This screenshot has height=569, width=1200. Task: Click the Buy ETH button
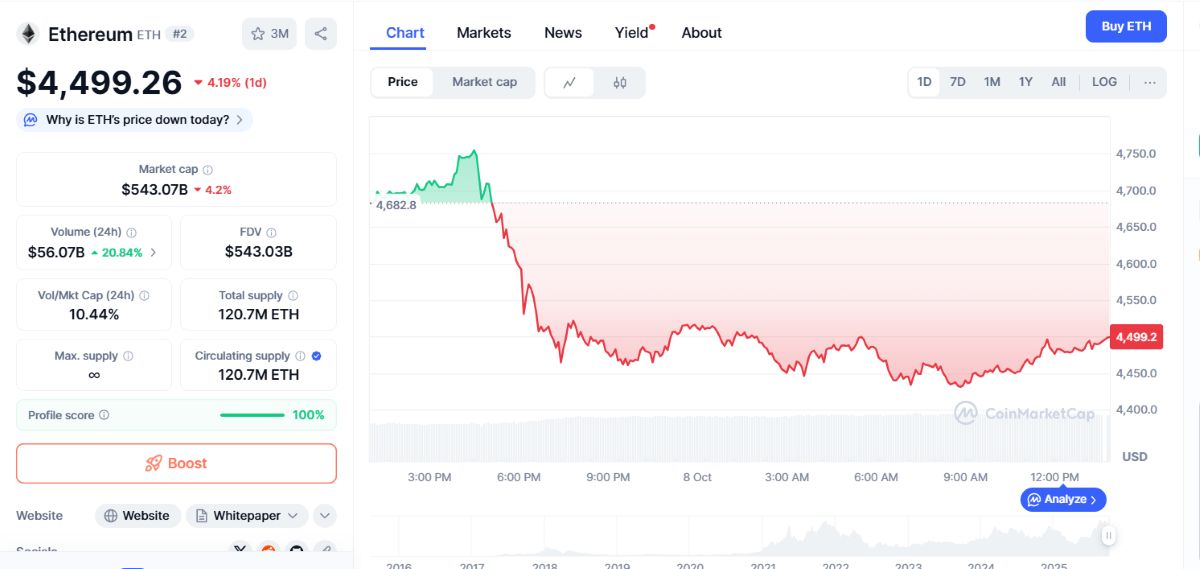(1126, 27)
